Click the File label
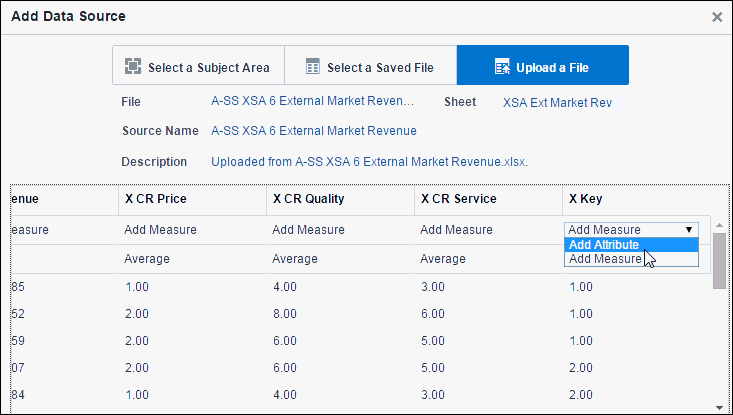Image resolution: width=733 pixels, height=415 pixels. pos(131,102)
